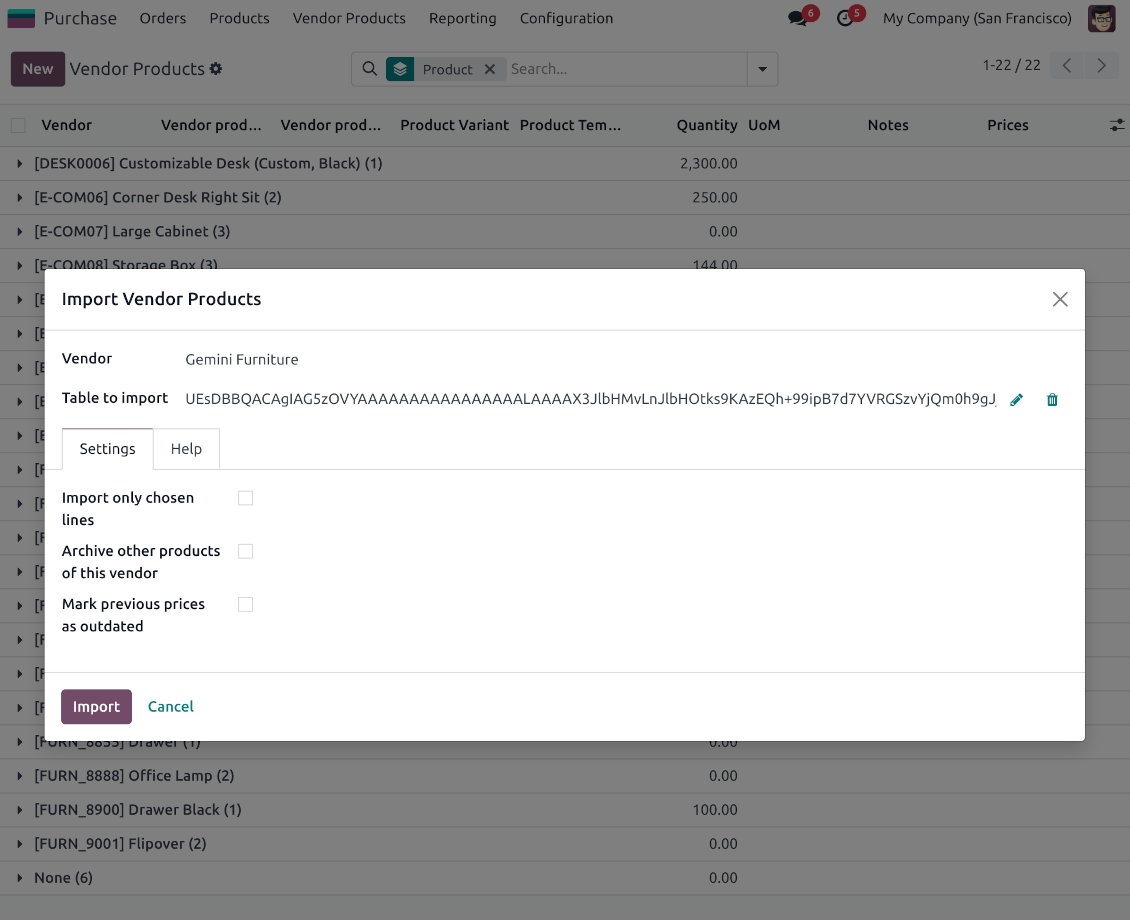Open the search options dropdown arrow

coord(761,69)
